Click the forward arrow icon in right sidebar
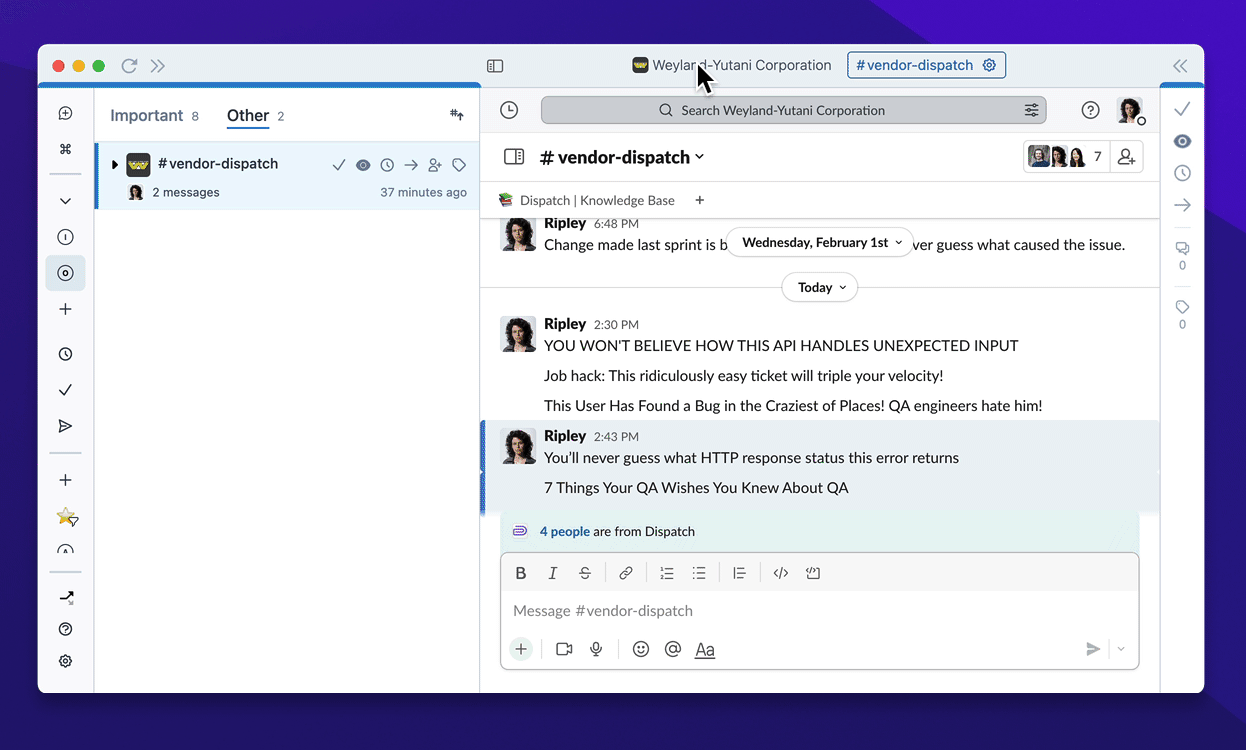Viewport: 1246px width, 750px height. (1182, 205)
